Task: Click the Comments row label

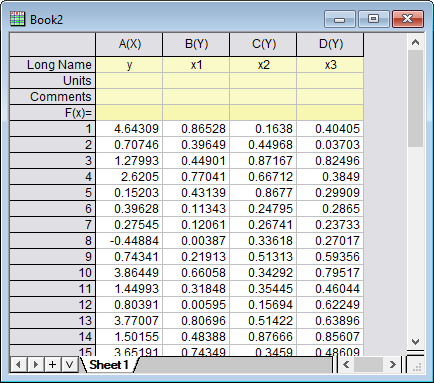Action: tap(53, 97)
